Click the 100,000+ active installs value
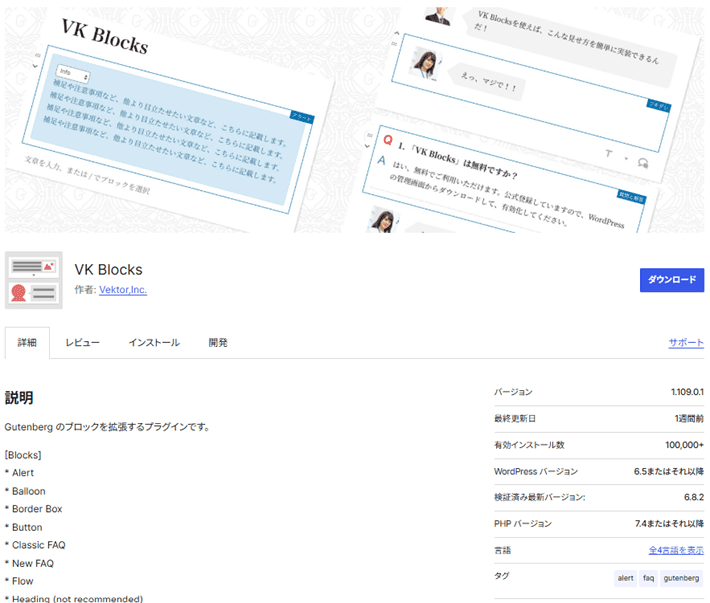710x603 pixels. point(684,445)
